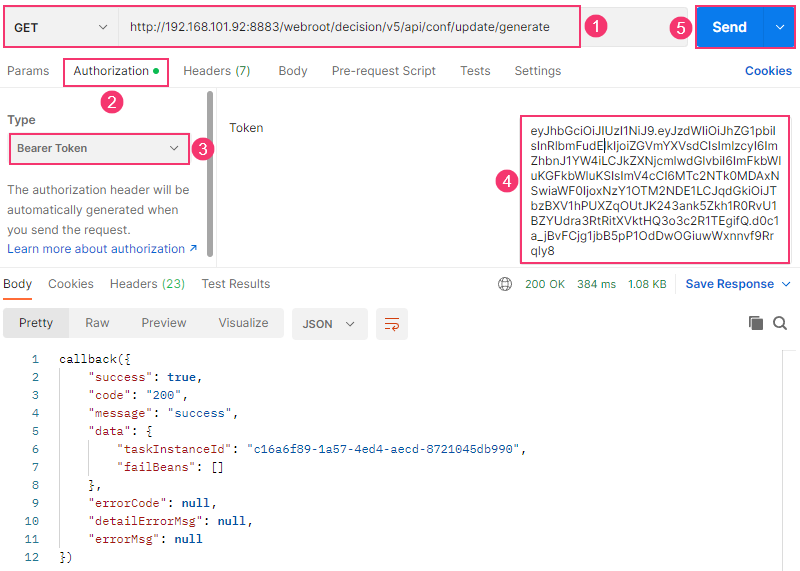Select the Preview view

[164, 323]
